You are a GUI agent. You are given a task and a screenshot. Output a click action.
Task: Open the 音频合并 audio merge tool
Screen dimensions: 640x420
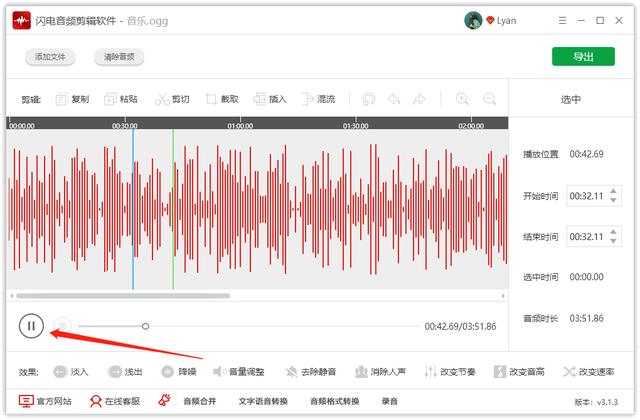(x=200, y=401)
